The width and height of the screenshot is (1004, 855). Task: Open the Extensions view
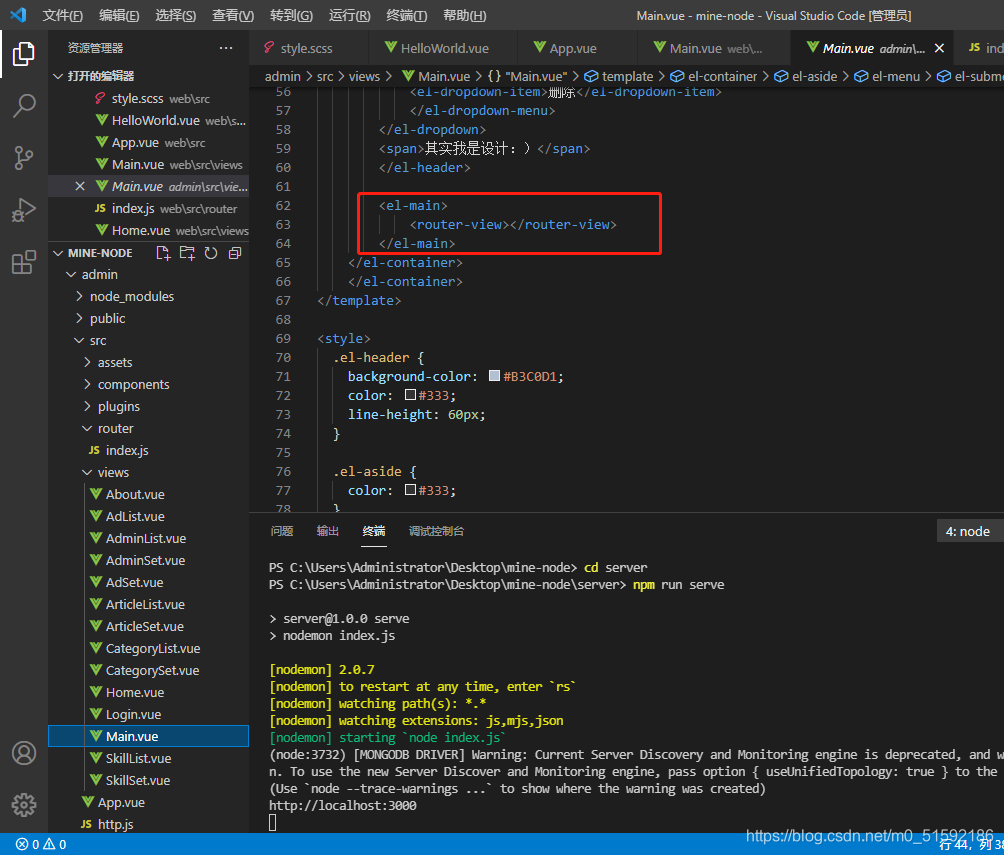[24, 263]
